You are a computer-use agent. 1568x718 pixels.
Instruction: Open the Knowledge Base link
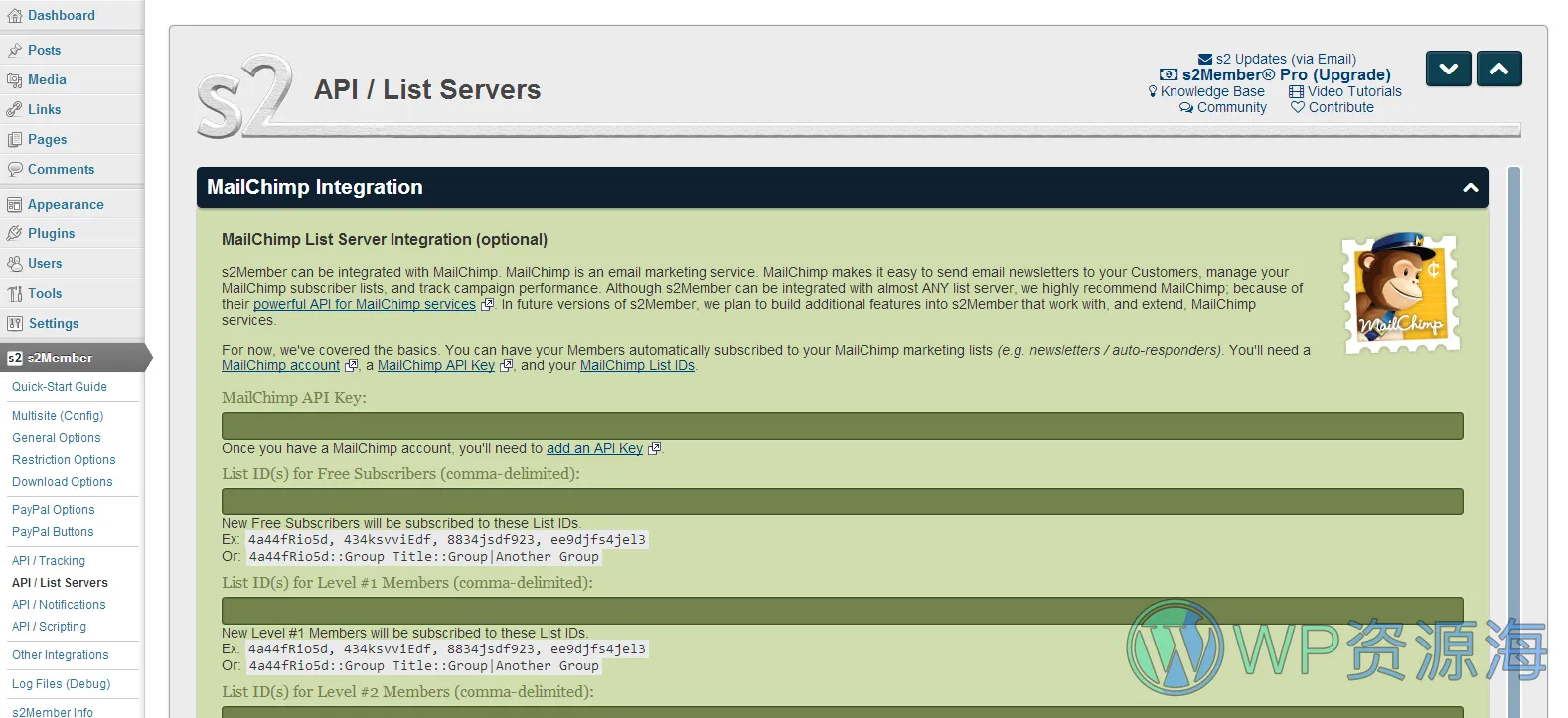coord(1212,91)
